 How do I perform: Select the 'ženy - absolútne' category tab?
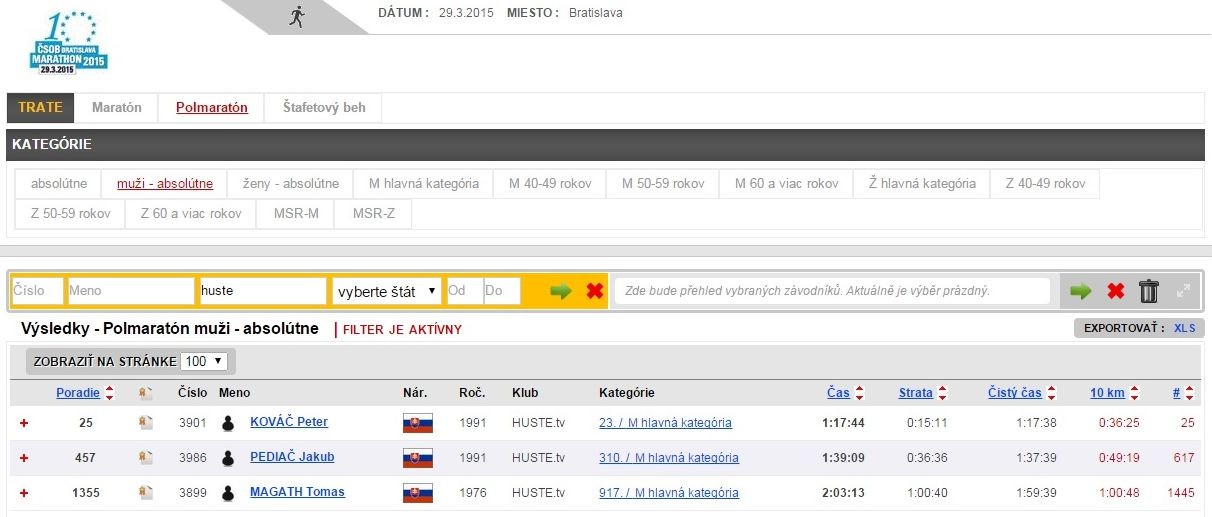[x=291, y=184]
